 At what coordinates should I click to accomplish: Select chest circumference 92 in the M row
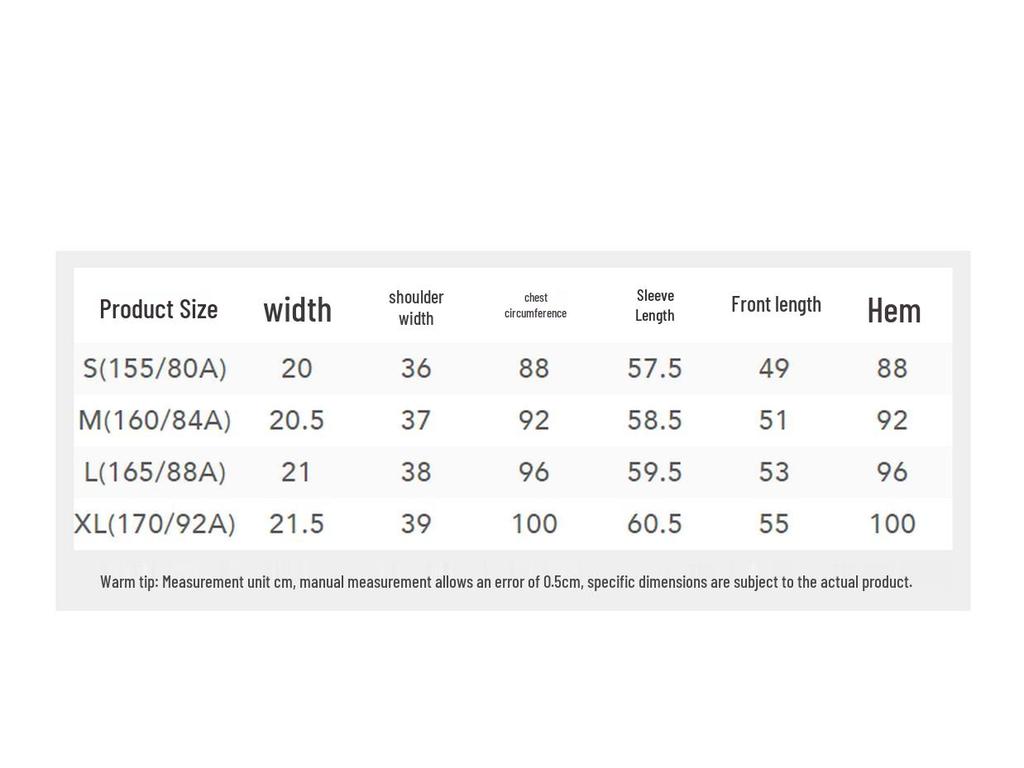point(534,420)
